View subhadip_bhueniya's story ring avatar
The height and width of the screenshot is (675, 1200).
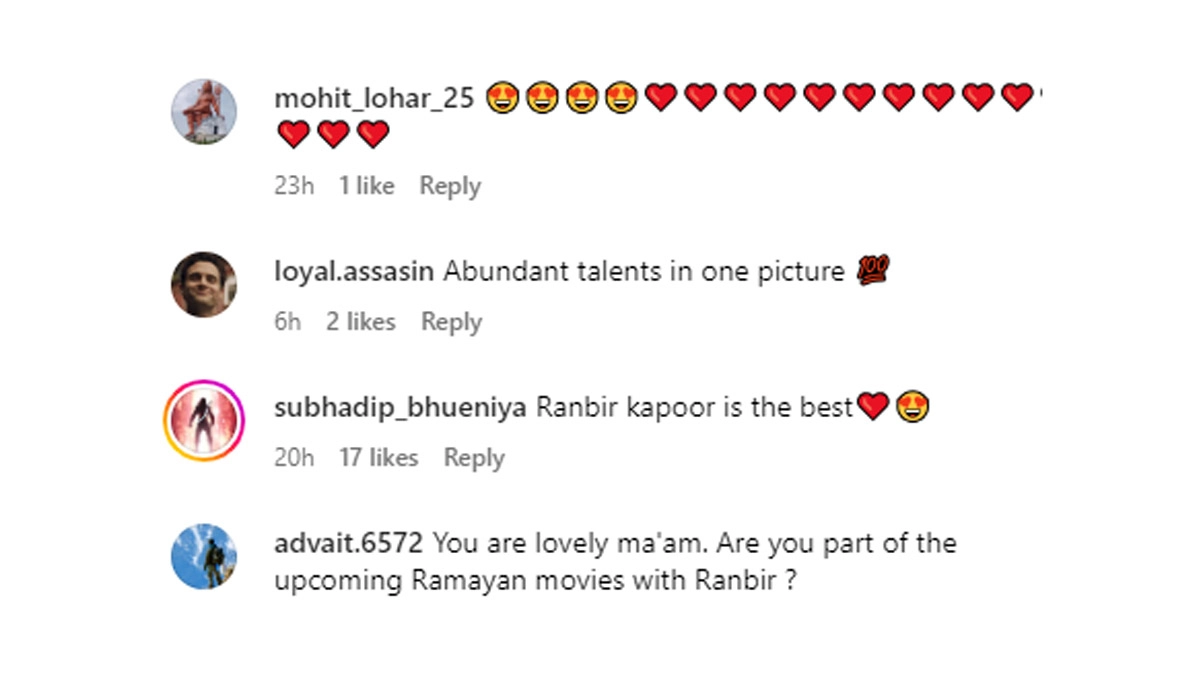pyautogui.click(x=204, y=420)
